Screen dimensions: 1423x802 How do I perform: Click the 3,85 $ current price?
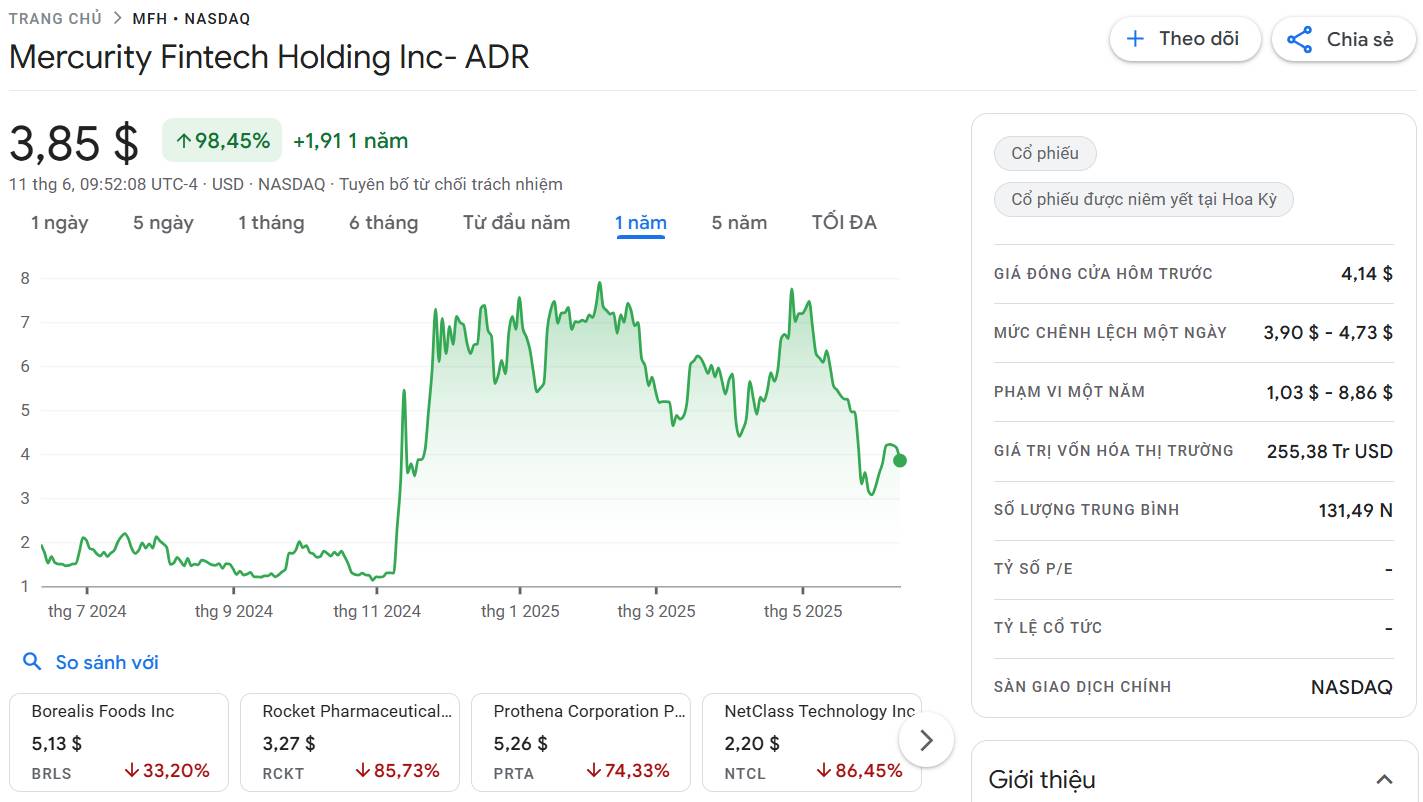[x=74, y=143]
